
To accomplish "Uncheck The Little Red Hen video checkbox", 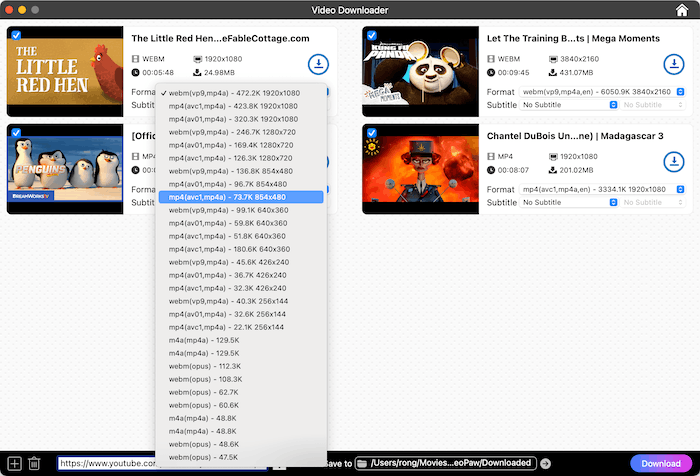I will tap(16, 35).
